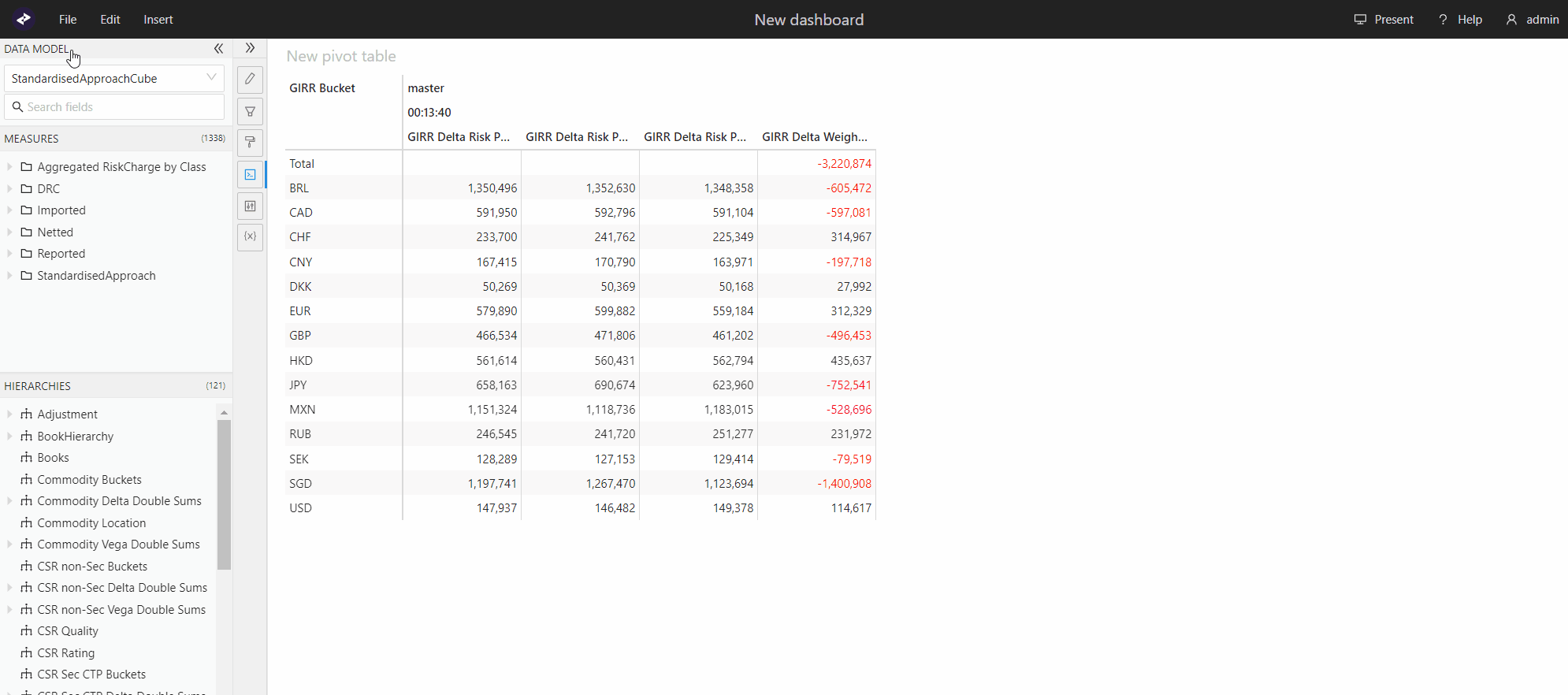This screenshot has width=1568, height=695.
Task: Select the Commodity Location hierarchy
Action: click(x=91, y=523)
